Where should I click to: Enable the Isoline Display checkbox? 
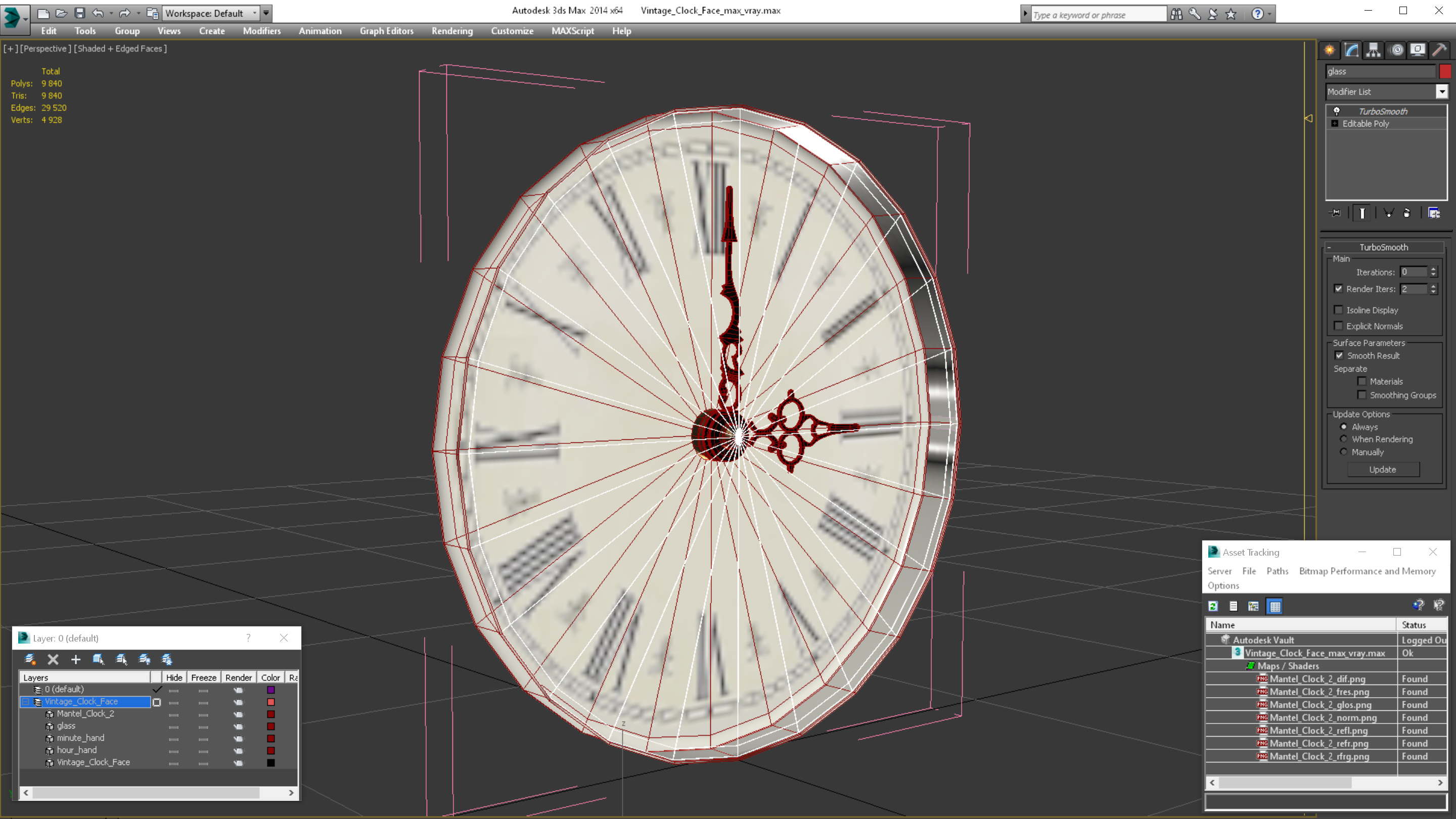pyautogui.click(x=1338, y=310)
